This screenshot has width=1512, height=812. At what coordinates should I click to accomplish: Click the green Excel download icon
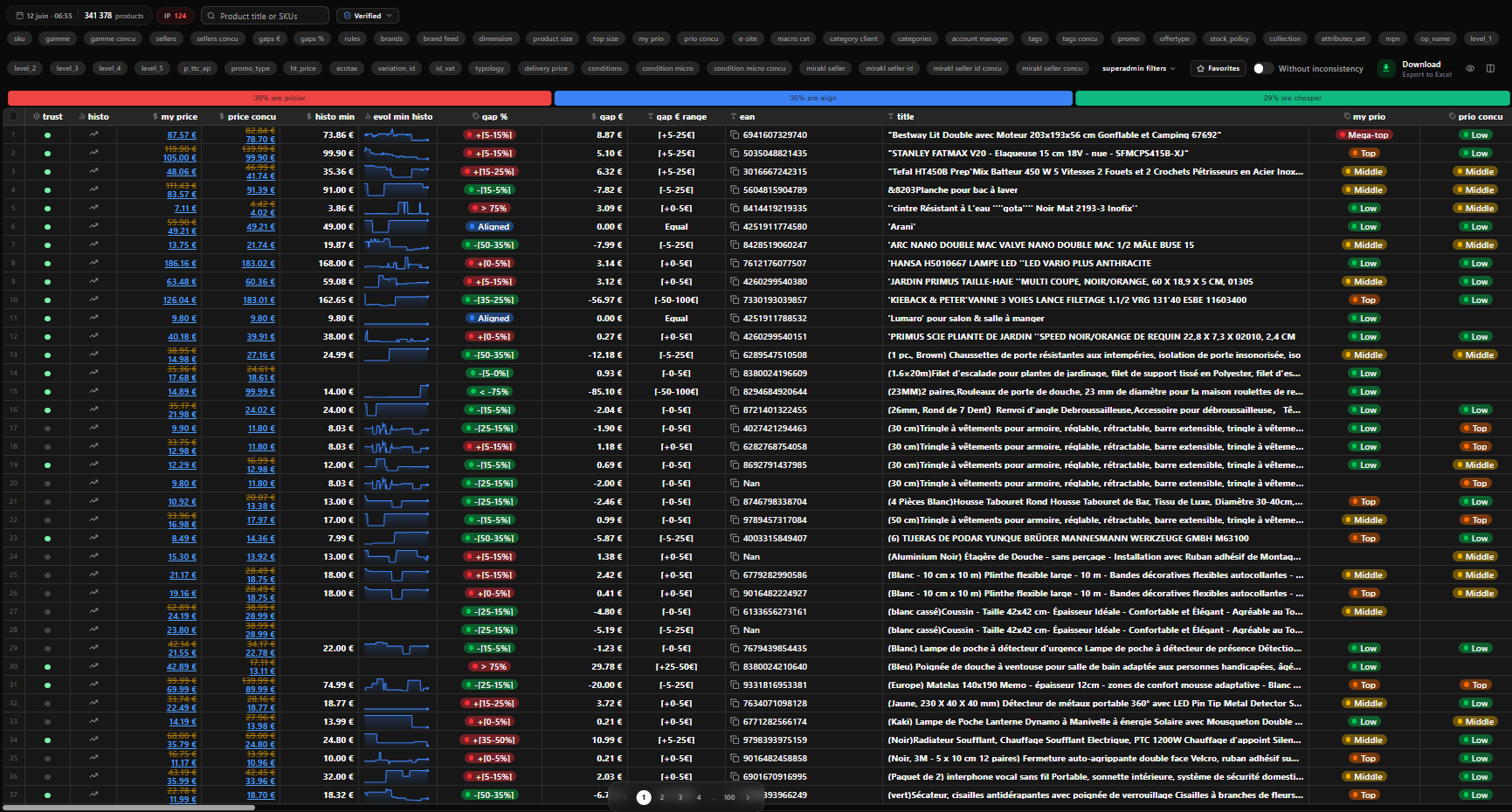click(x=1386, y=68)
